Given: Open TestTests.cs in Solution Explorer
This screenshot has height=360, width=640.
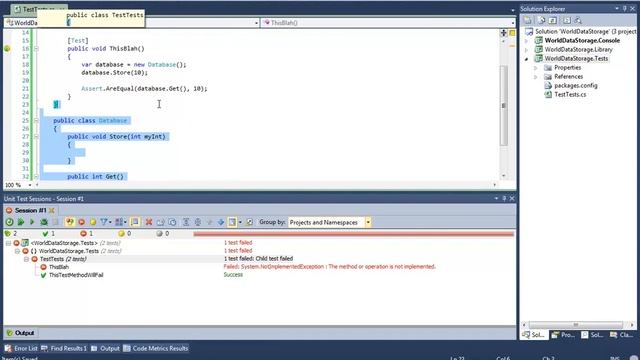Looking at the screenshot, I should click(x=570, y=94).
